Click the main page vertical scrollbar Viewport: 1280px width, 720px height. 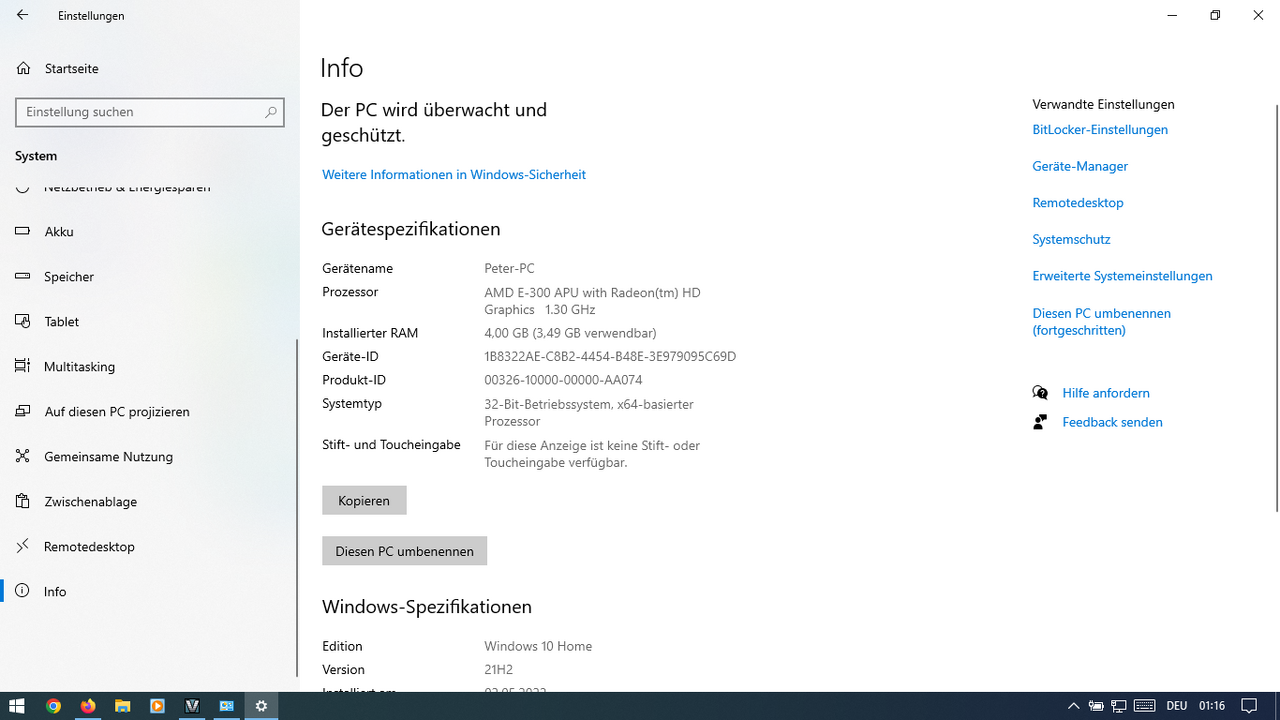tap(1276, 306)
